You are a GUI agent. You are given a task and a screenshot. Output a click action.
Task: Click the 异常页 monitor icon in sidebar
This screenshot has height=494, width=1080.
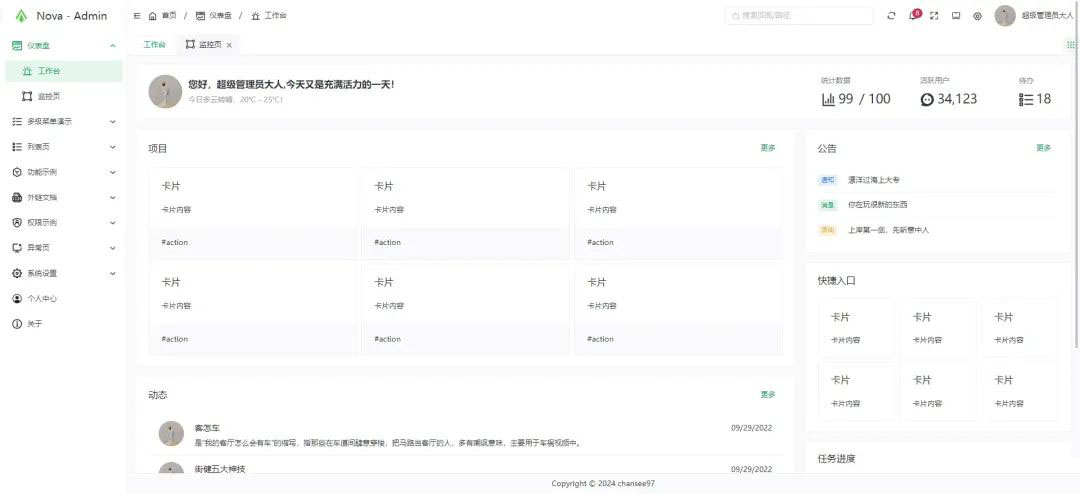point(17,248)
